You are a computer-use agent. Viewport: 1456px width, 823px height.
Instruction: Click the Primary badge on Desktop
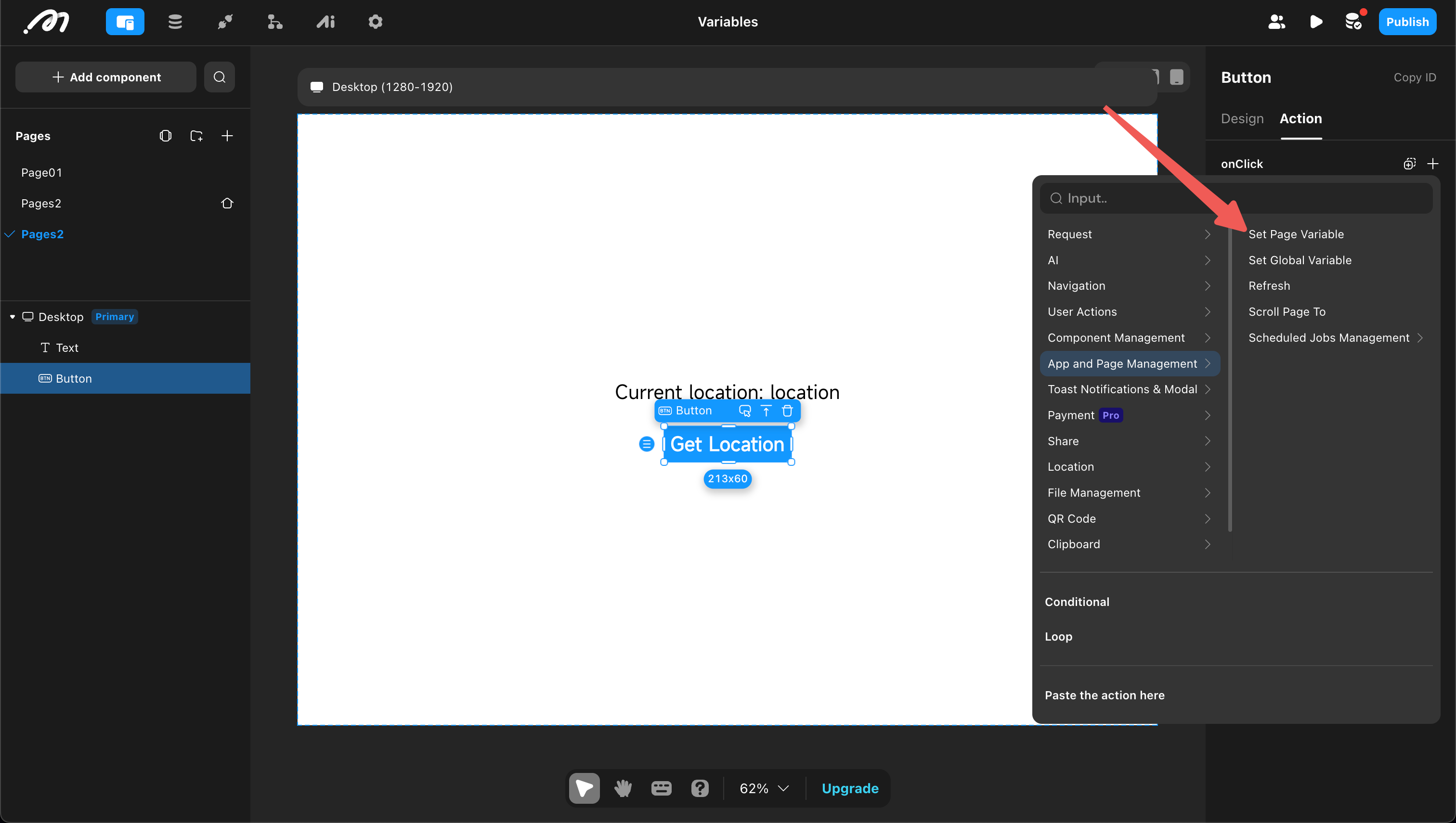coord(115,317)
